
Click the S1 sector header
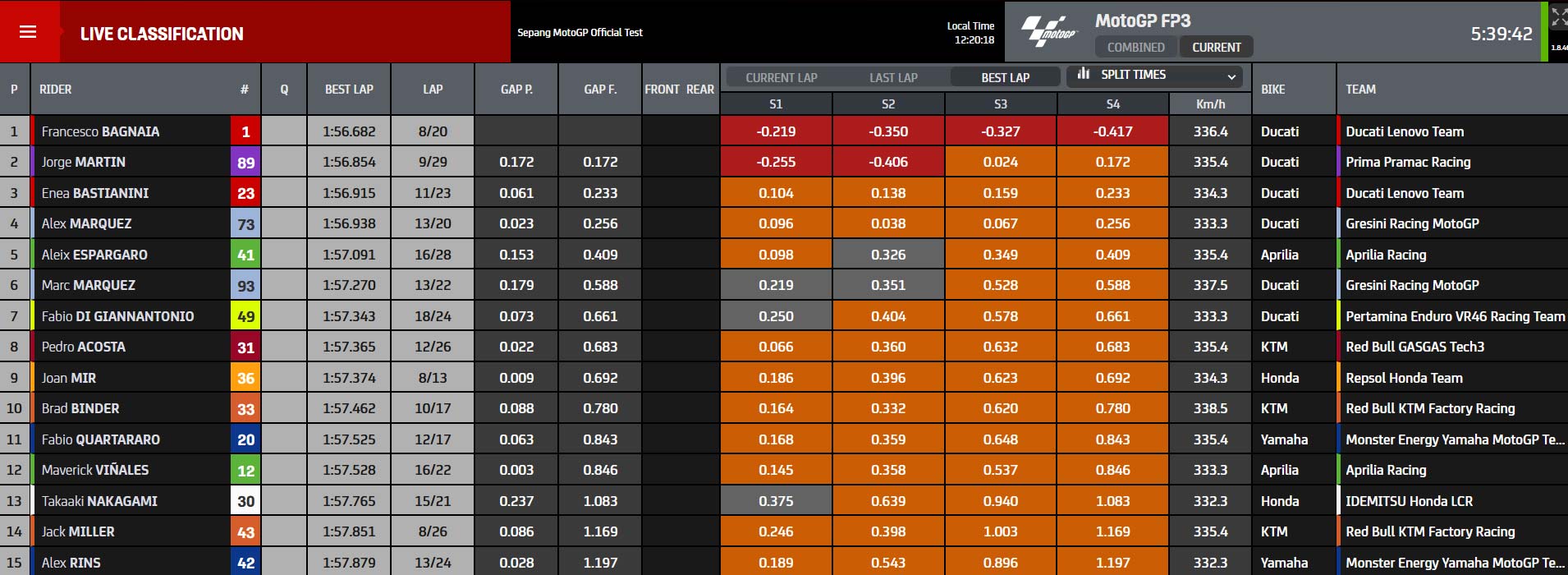(x=776, y=103)
